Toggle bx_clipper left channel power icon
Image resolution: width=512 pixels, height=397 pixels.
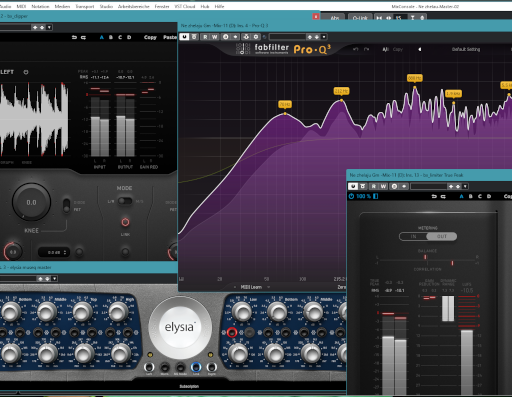(26, 72)
